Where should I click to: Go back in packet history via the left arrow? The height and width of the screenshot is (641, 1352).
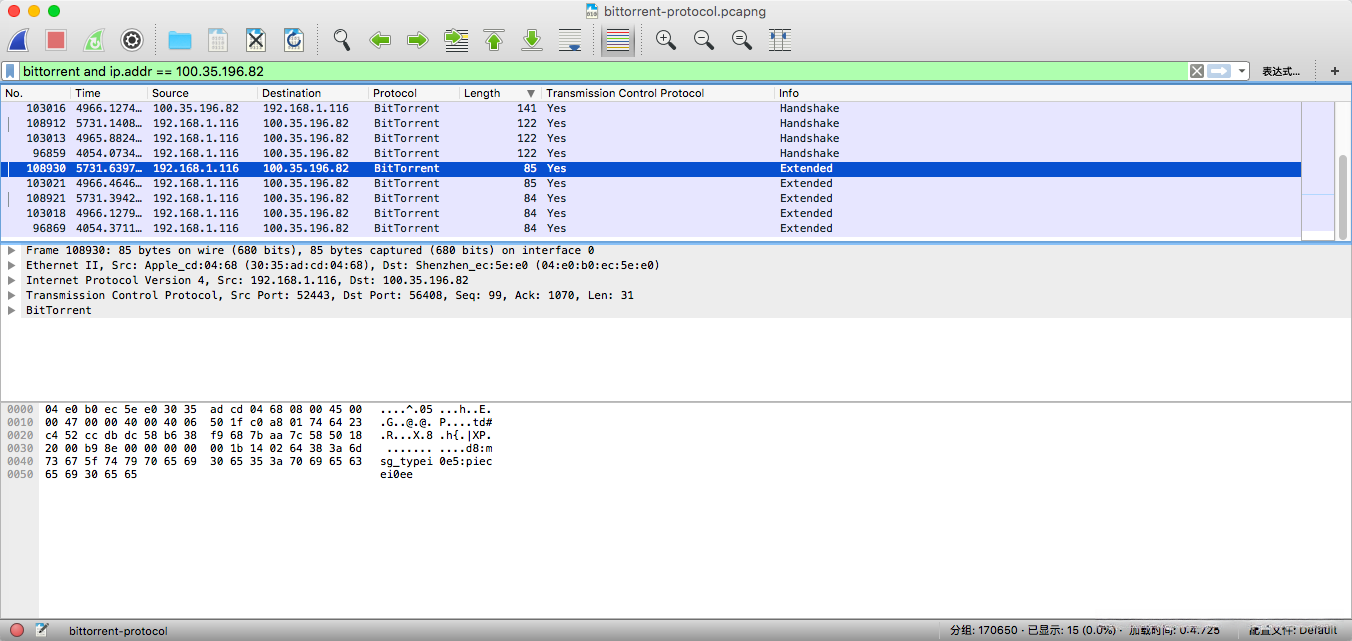pyautogui.click(x=380, y=41)
